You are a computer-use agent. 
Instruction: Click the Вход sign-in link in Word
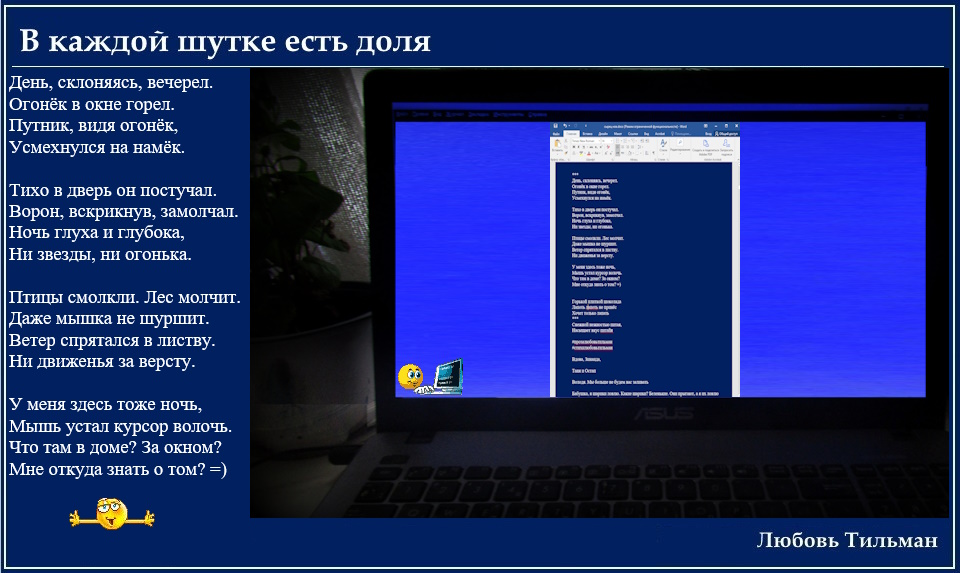point(708,133)
